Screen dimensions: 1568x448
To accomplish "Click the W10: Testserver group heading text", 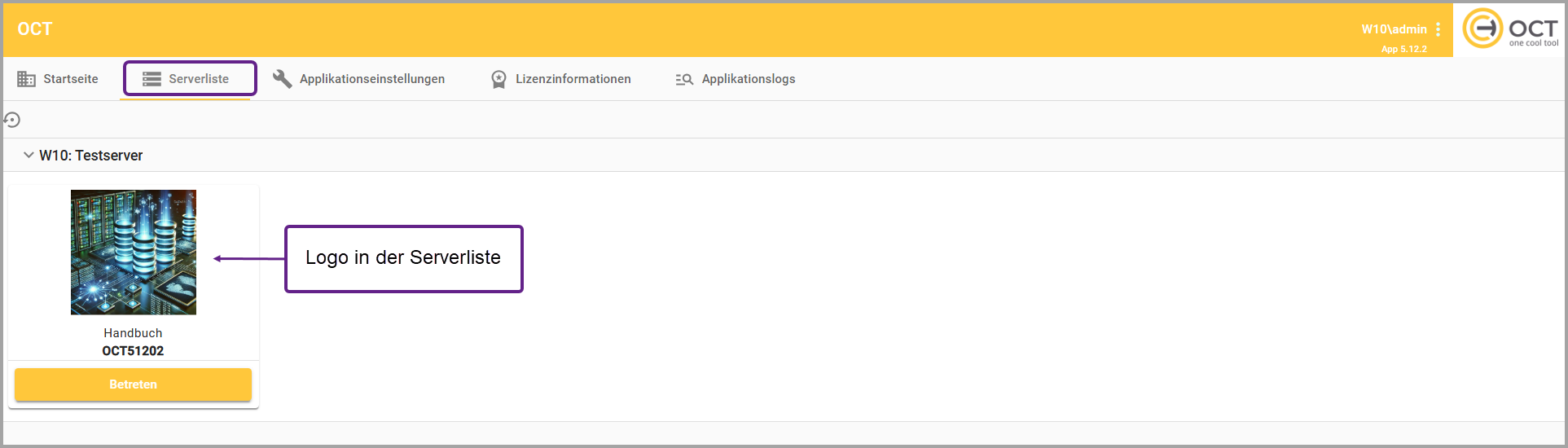I will click(91, 156).
